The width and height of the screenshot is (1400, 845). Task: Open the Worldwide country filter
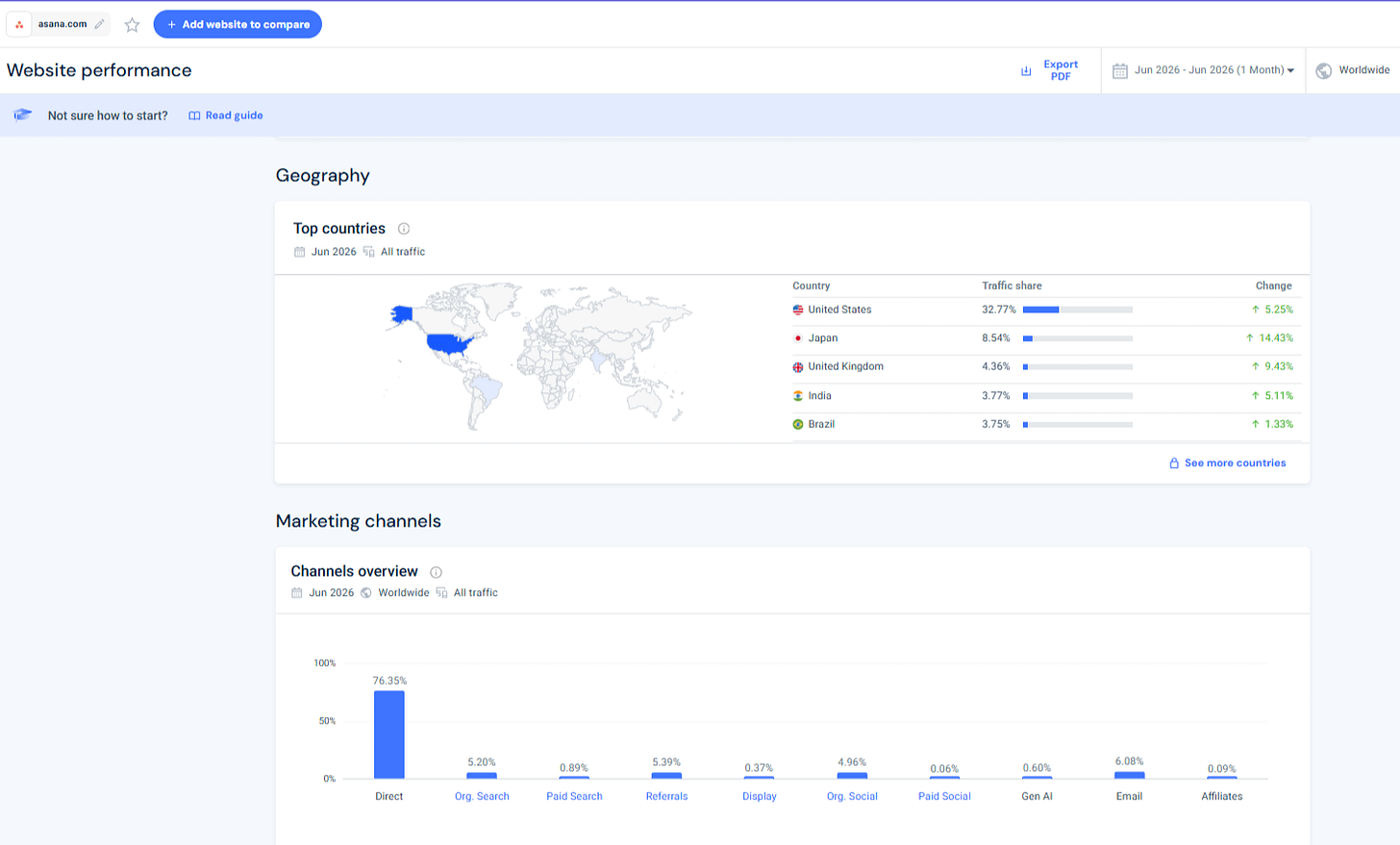[1353, 70]
